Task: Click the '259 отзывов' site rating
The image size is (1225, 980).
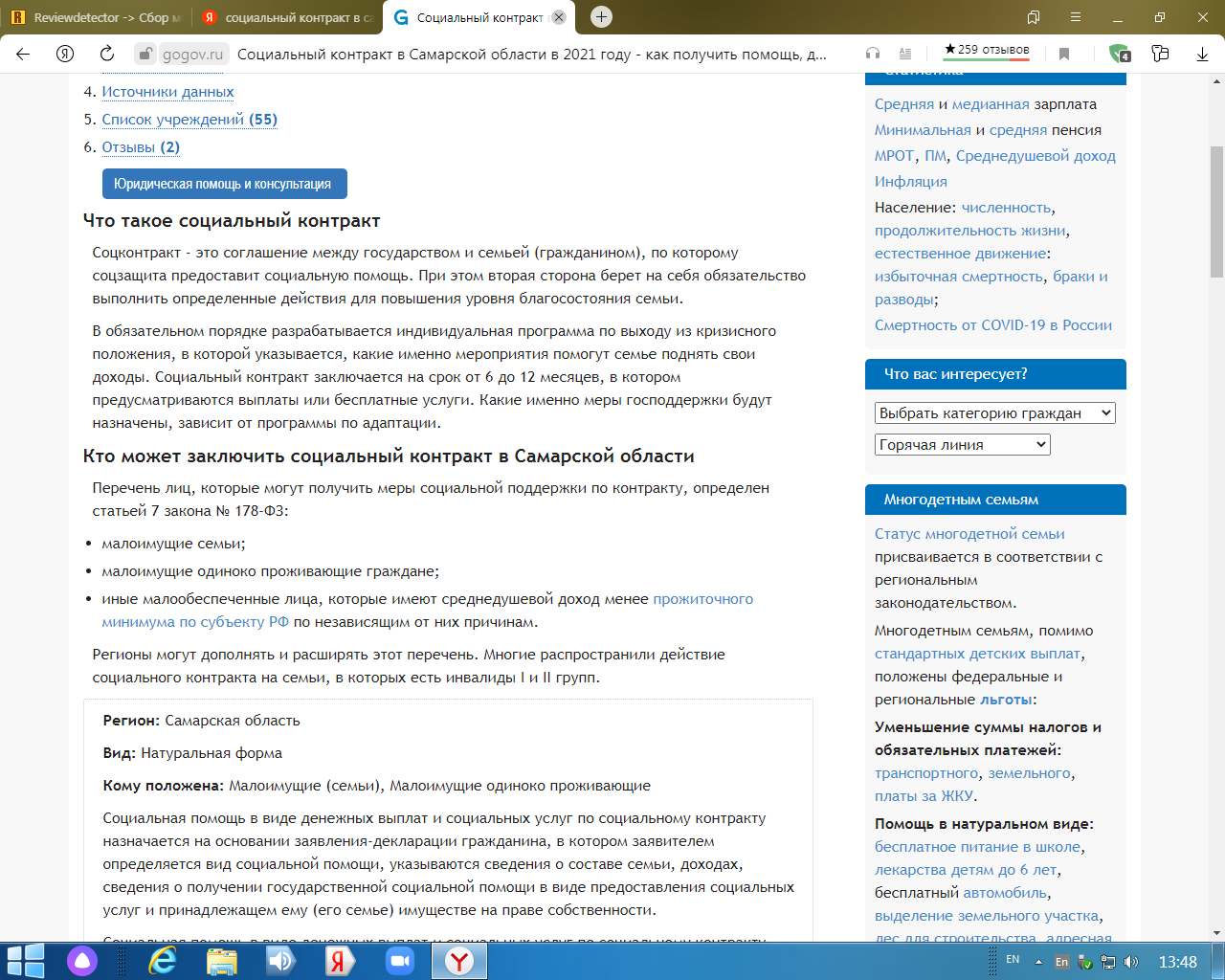Action: (986, 50)
